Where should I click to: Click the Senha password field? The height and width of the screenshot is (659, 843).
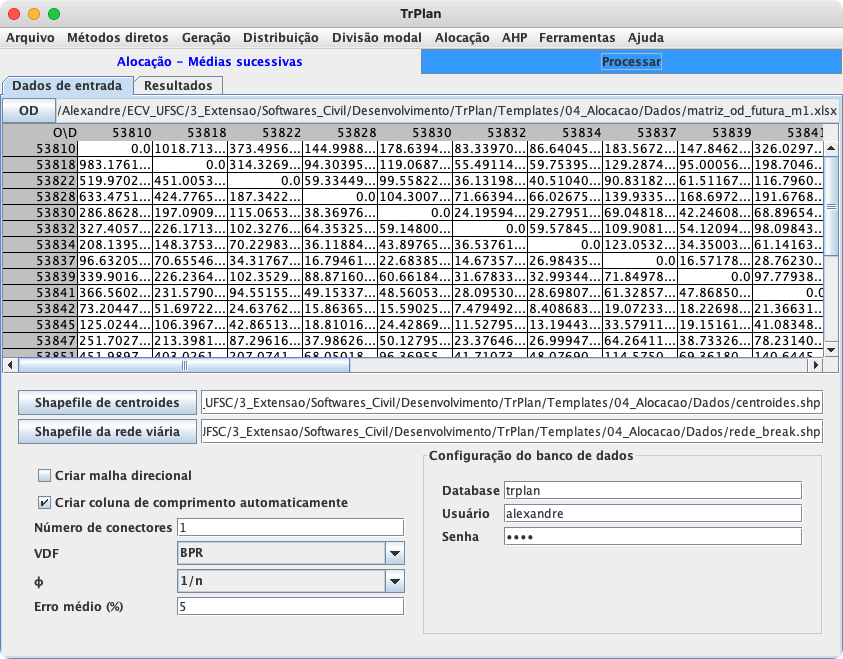(653, 536)
